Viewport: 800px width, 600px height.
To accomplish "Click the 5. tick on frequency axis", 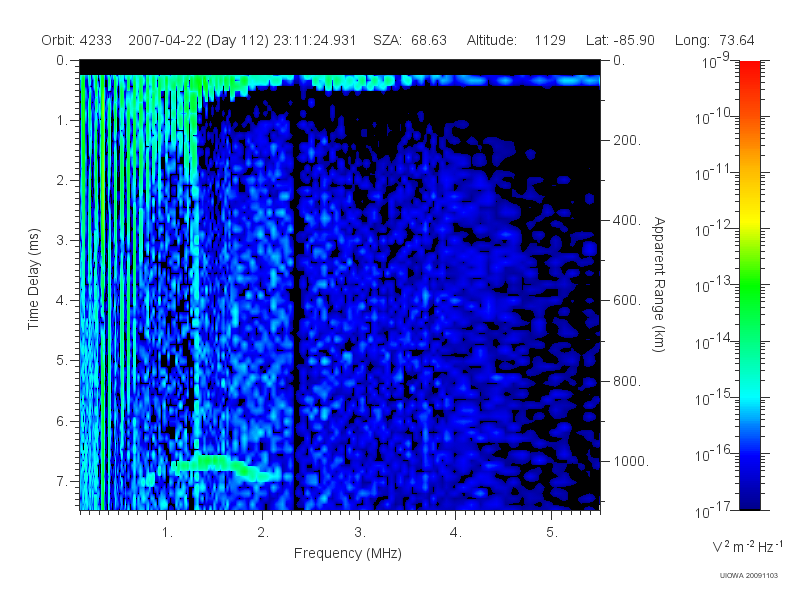I will coord(552,533).
